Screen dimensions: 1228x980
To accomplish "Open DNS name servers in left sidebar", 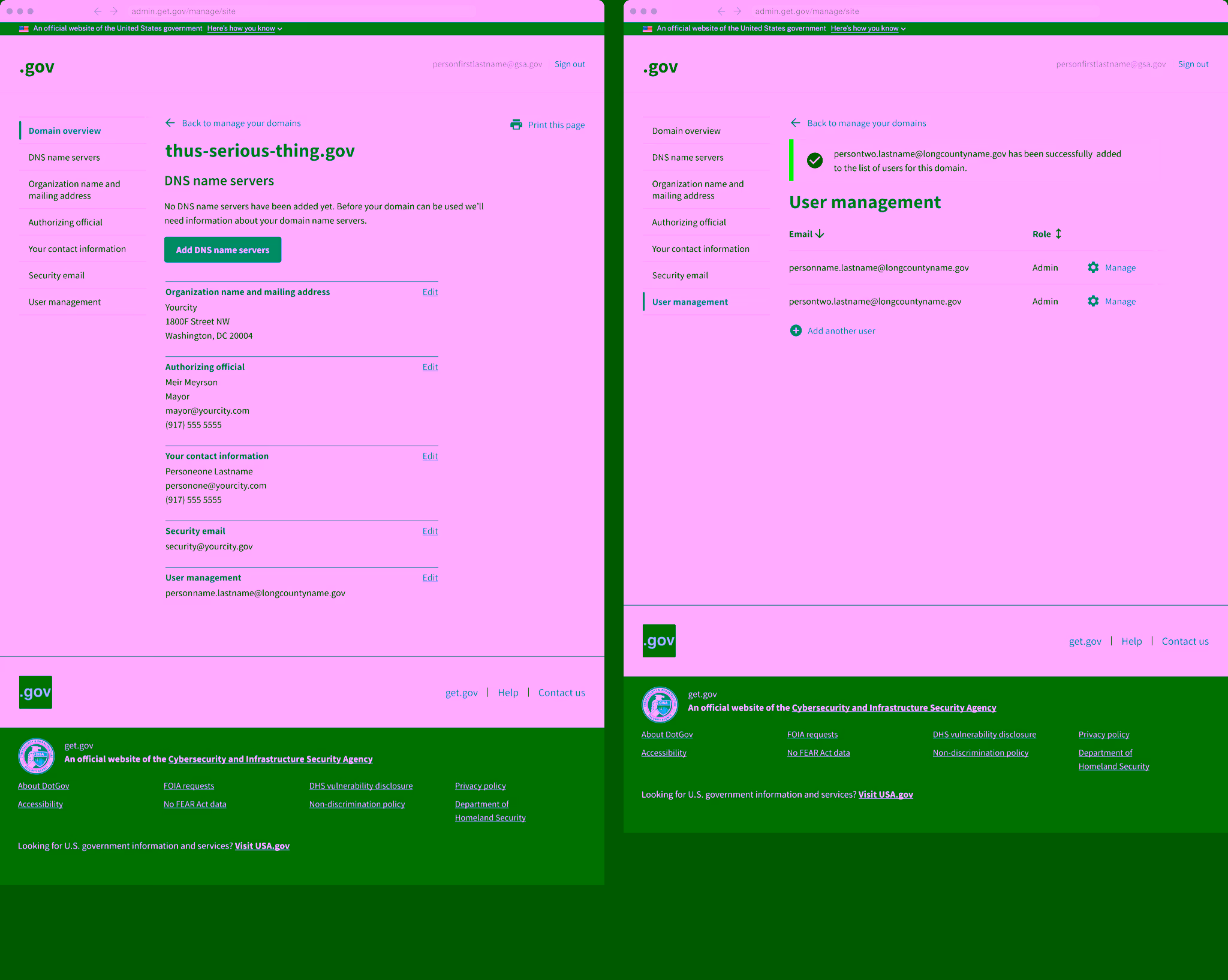I will [64, 157].
